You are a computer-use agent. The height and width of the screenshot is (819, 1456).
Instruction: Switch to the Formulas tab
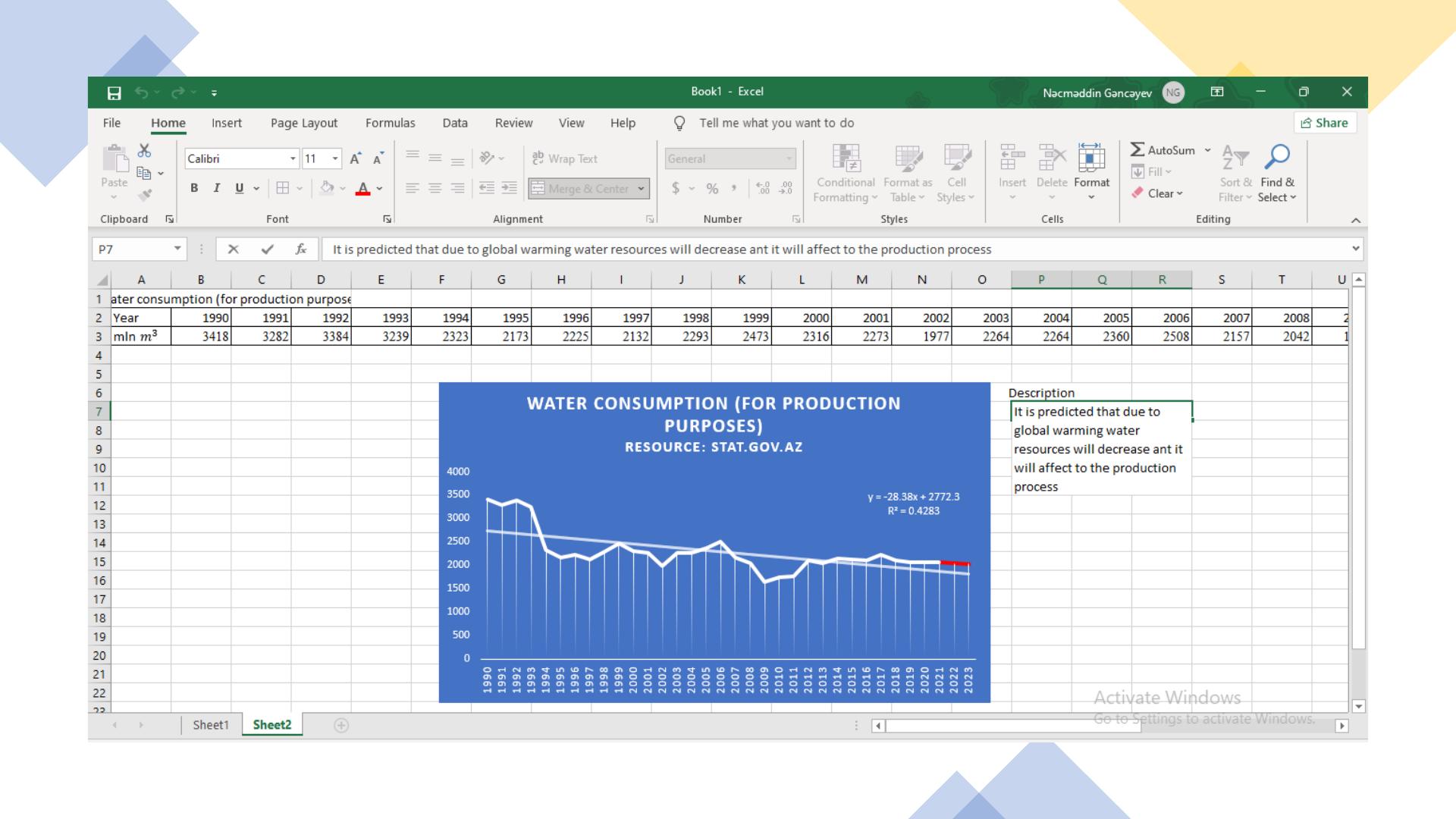(391, 123)
